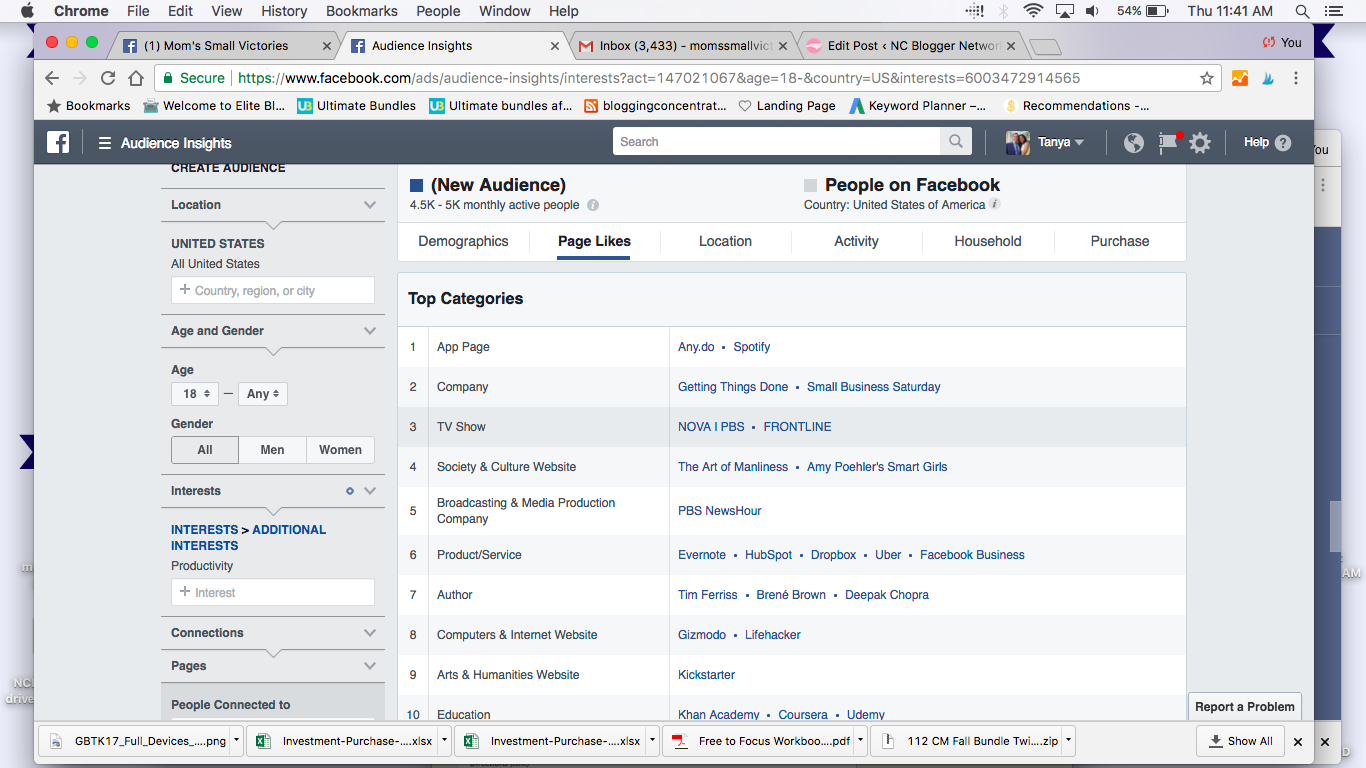The image size is (1366, 768).
Task: Select the All gender option
Action: (x=205, y=450)
